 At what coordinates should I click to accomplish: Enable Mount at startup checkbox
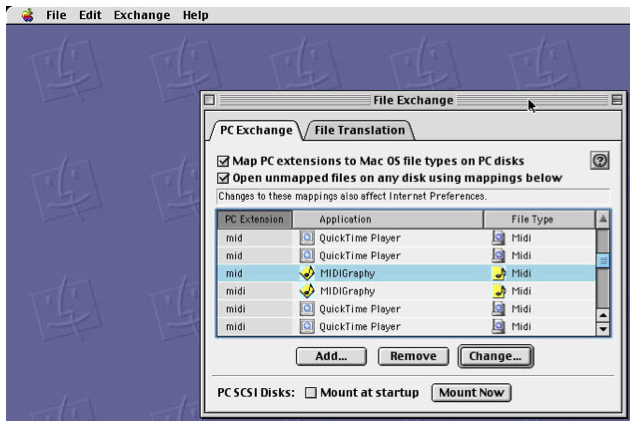311,392
